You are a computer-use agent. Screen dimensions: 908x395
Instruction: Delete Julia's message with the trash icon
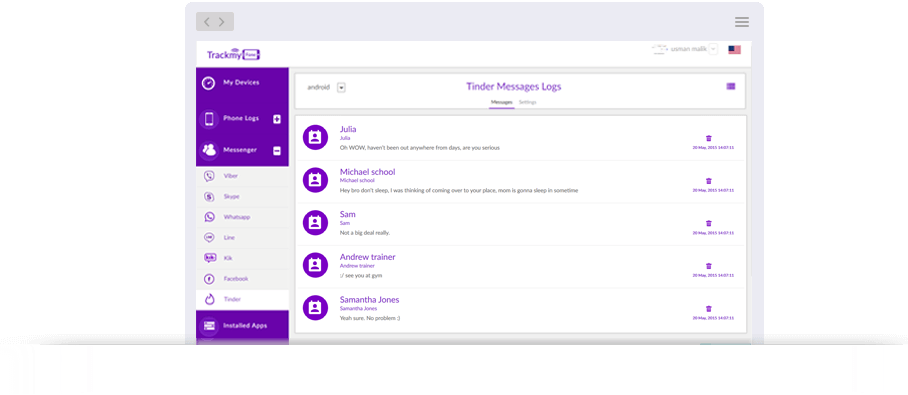tap(709, 138)
